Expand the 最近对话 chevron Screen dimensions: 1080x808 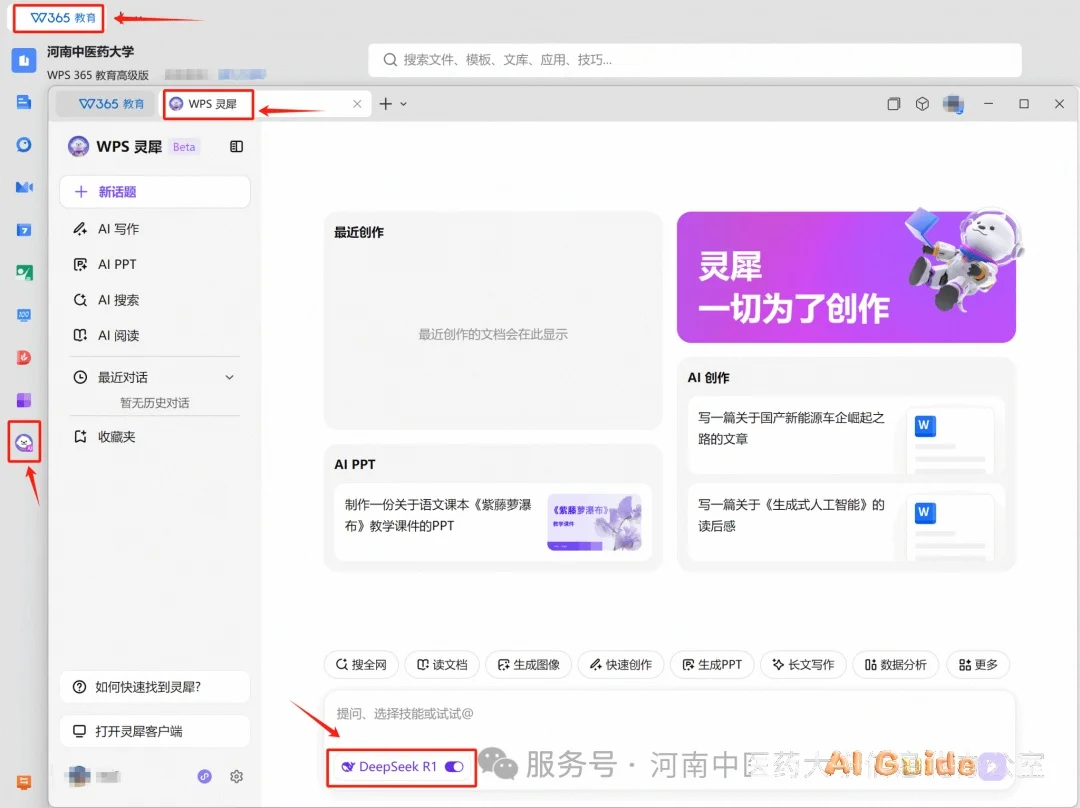(x=229, y=377)
